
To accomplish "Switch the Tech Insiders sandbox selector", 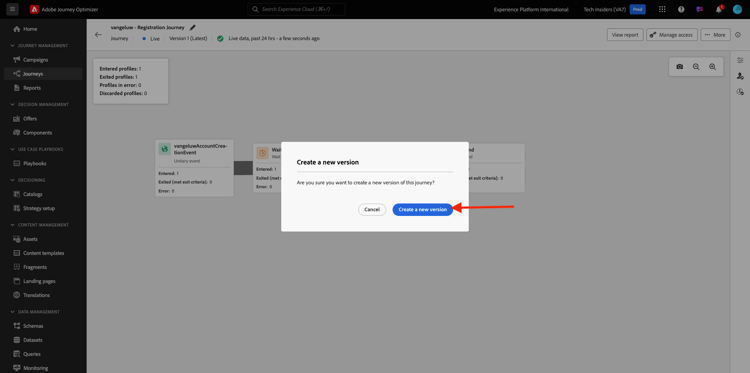I will (x=614, y=9).
